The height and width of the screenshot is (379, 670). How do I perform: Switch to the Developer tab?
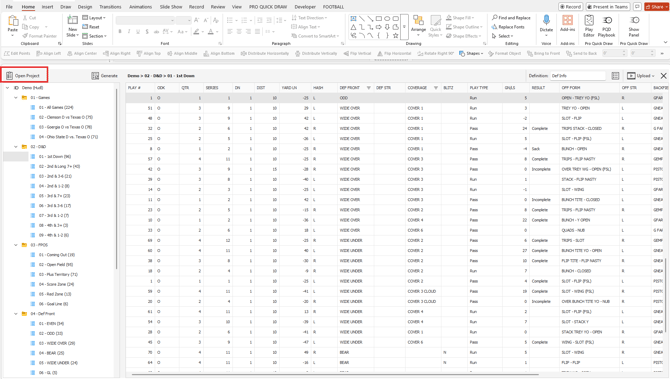[x=305, y=7]
